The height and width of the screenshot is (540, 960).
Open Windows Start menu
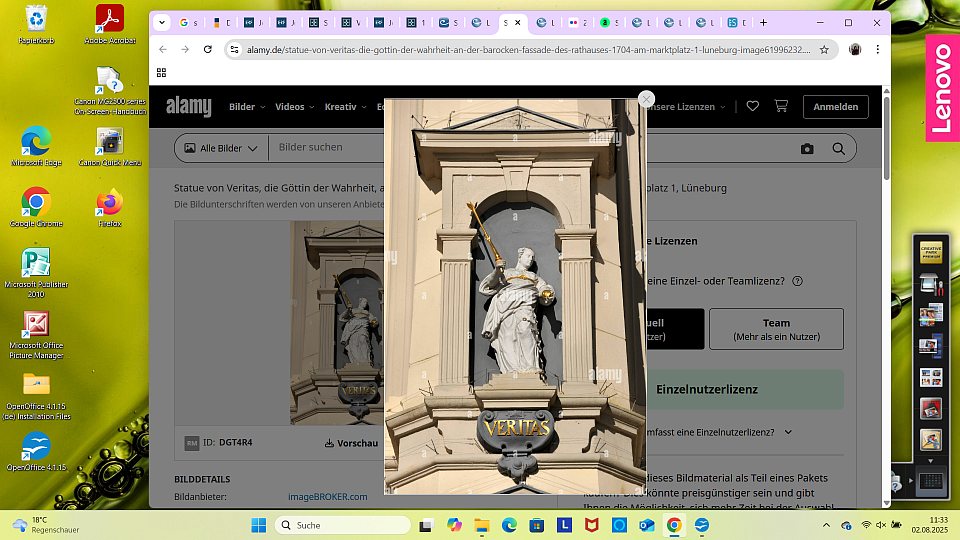pos(258,525)
